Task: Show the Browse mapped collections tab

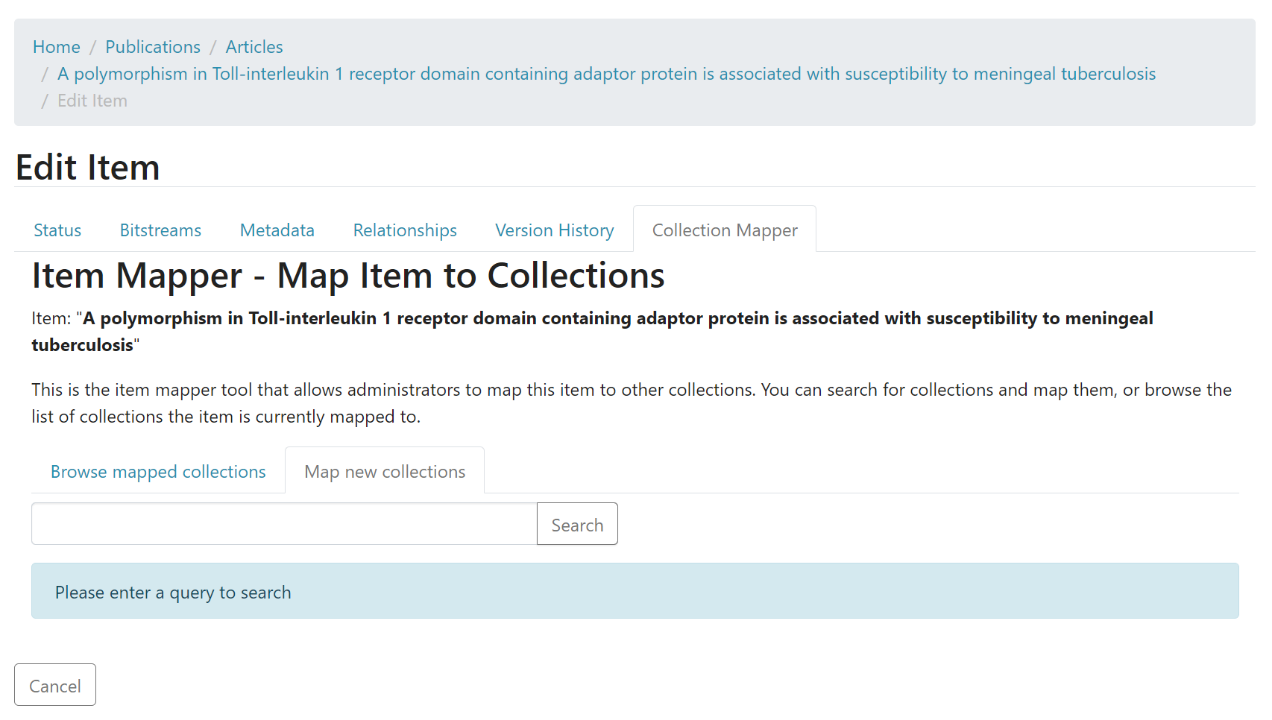Action: pos(158,472)
